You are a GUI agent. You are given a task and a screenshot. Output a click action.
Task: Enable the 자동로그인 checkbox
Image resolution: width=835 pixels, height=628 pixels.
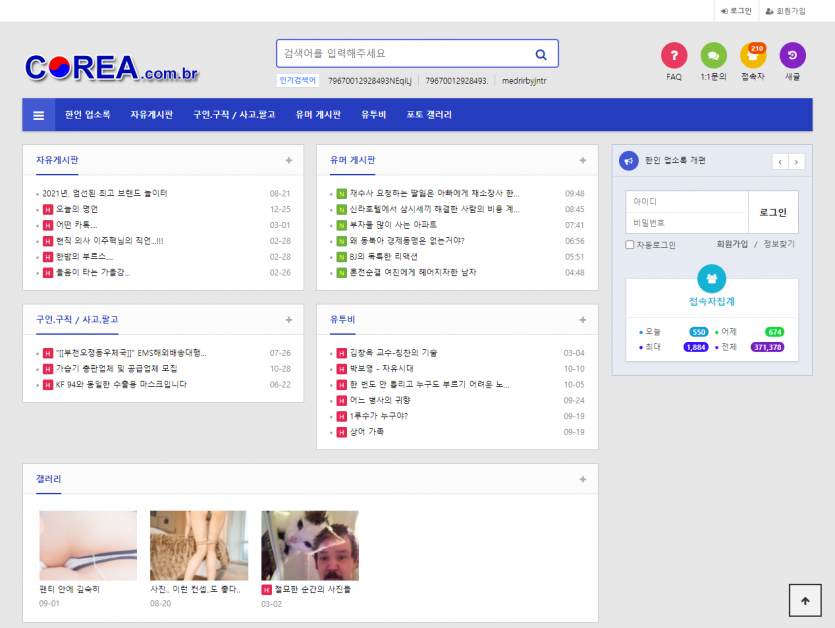pos(629,245)
